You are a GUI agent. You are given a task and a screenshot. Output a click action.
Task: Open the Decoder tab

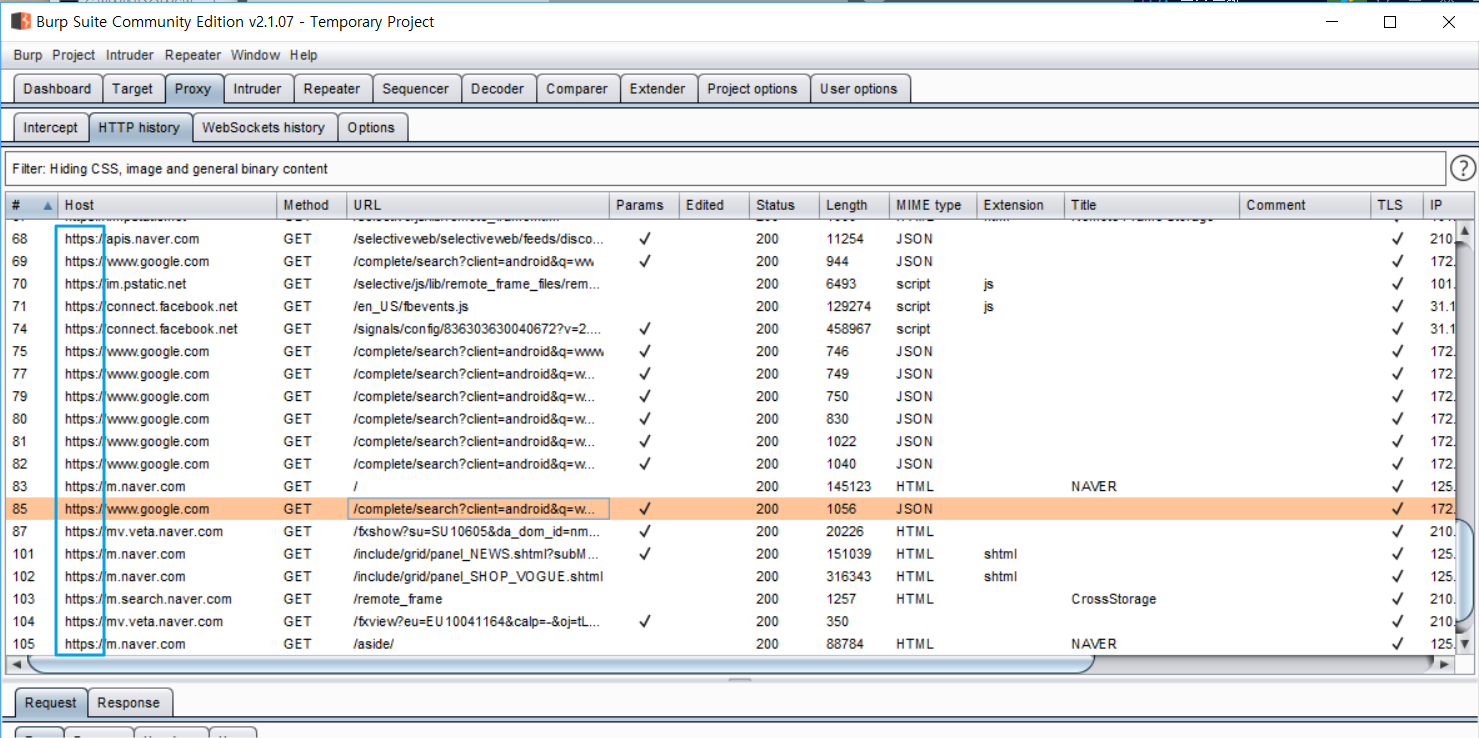[x=498, y=88]
